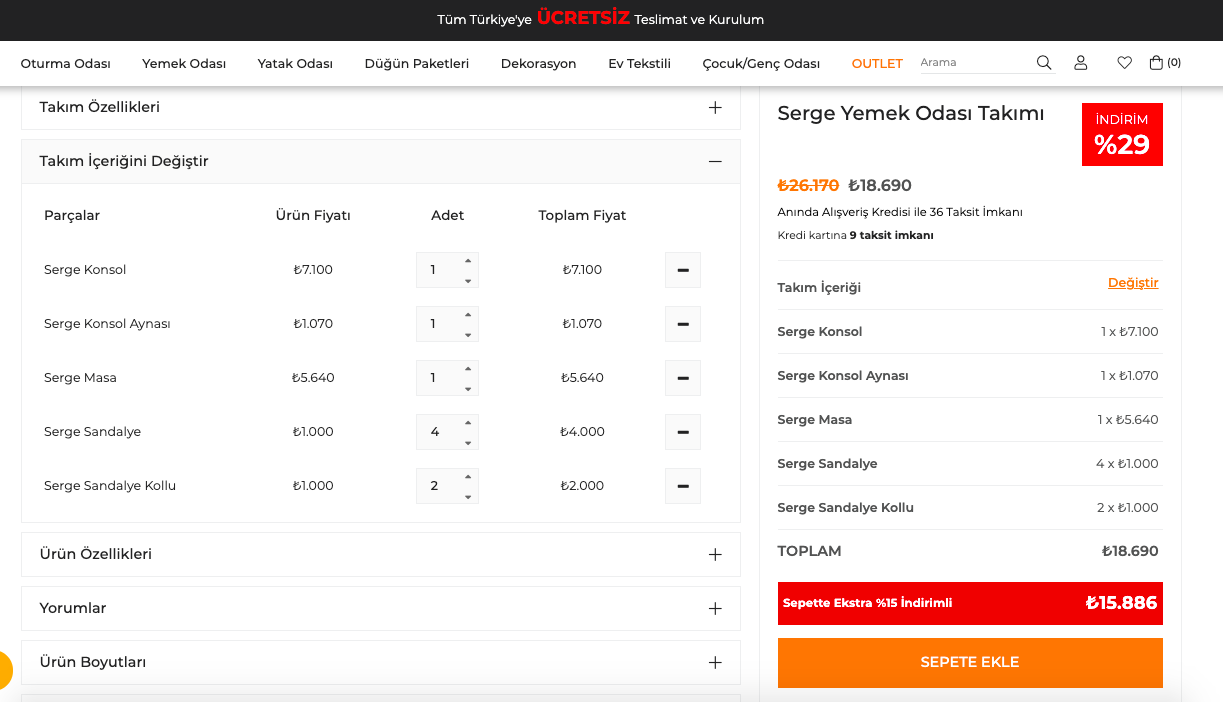Click the Serge Yemek Odası Takımı title
1223x702 pixels.
(911, 114)
